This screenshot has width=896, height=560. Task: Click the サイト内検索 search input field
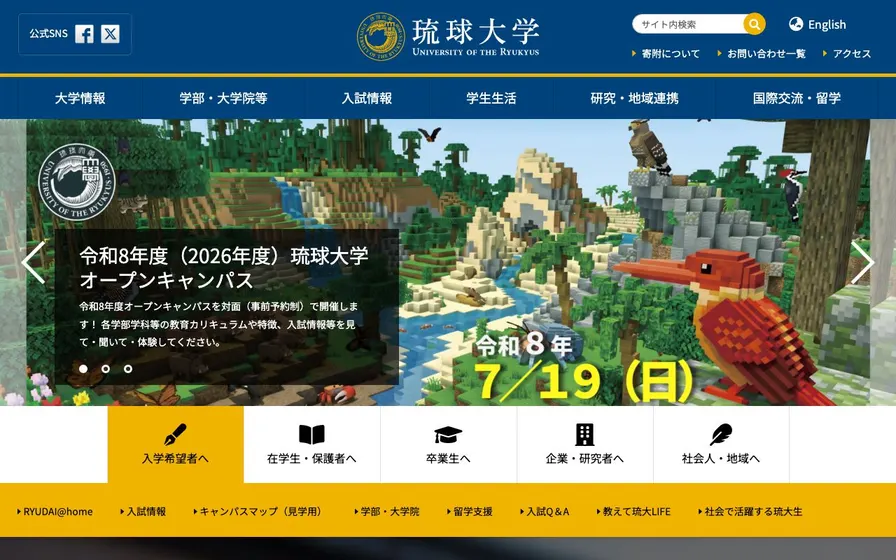[x=689, y=24]
